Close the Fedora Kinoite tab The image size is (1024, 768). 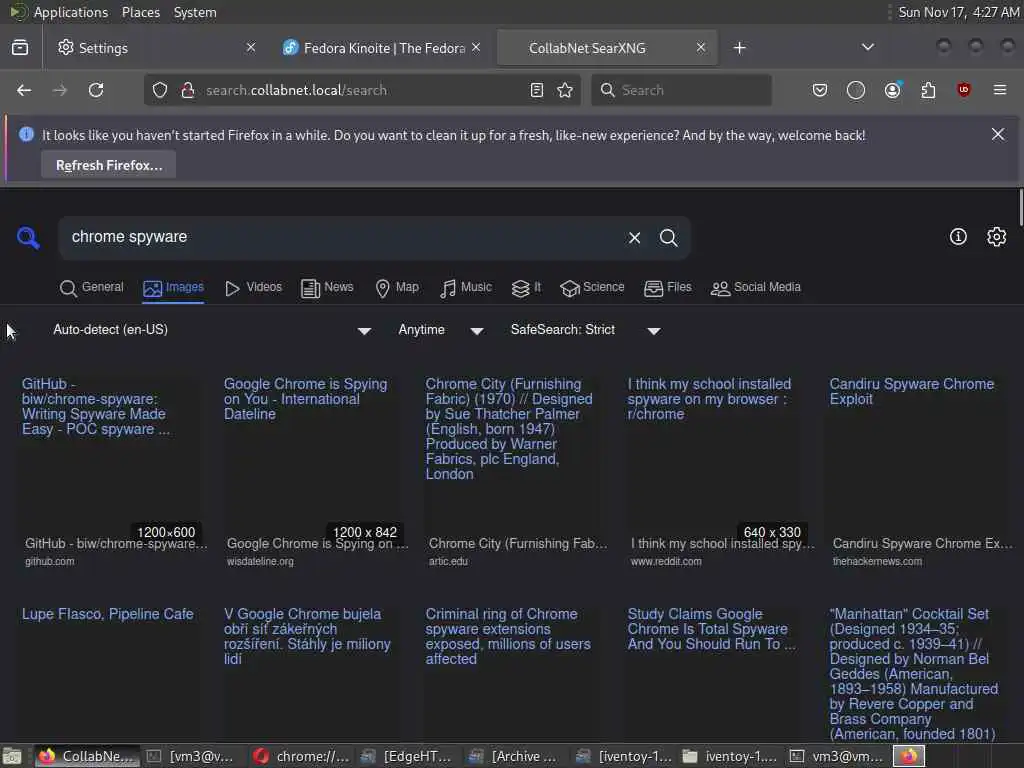[476, 48]
